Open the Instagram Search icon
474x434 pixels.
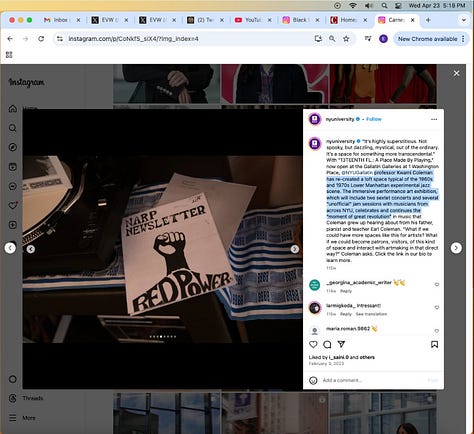pyautogui.click(x=13, y=128)
